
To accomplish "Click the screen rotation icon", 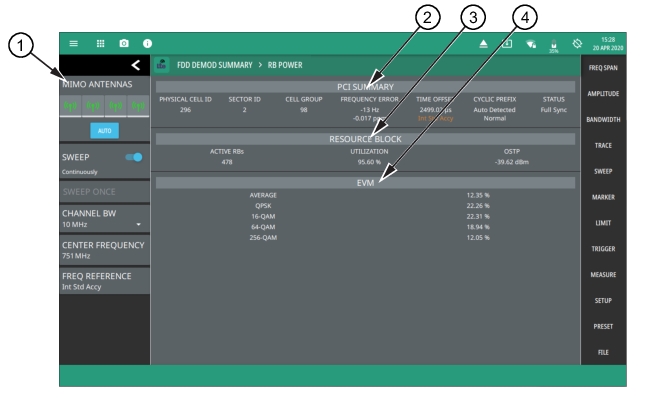I will coord(577,44).
